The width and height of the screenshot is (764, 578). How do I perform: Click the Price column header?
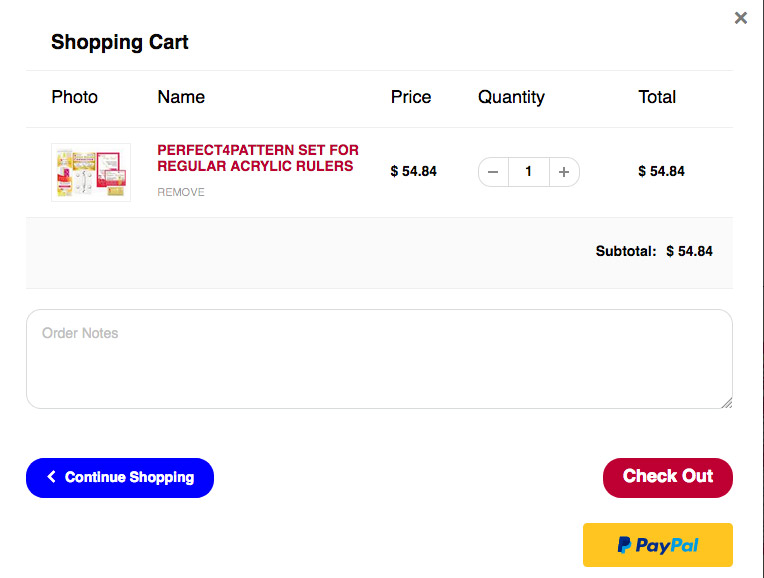411,97
